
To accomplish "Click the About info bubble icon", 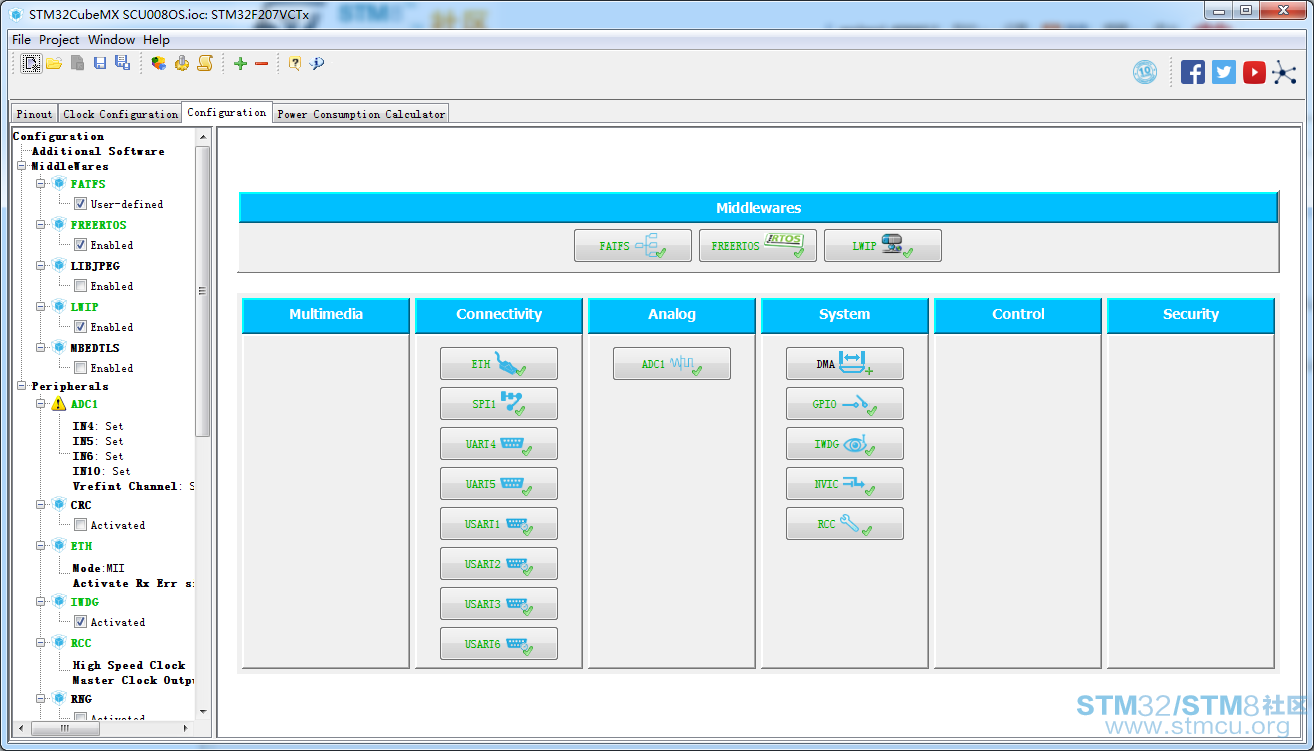I will coord(317,63).
